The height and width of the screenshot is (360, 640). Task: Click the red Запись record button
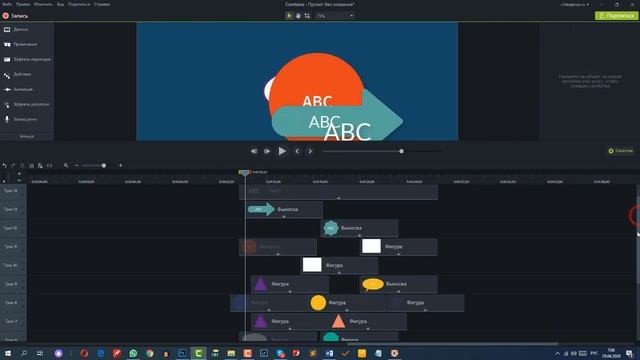[15, 16]
